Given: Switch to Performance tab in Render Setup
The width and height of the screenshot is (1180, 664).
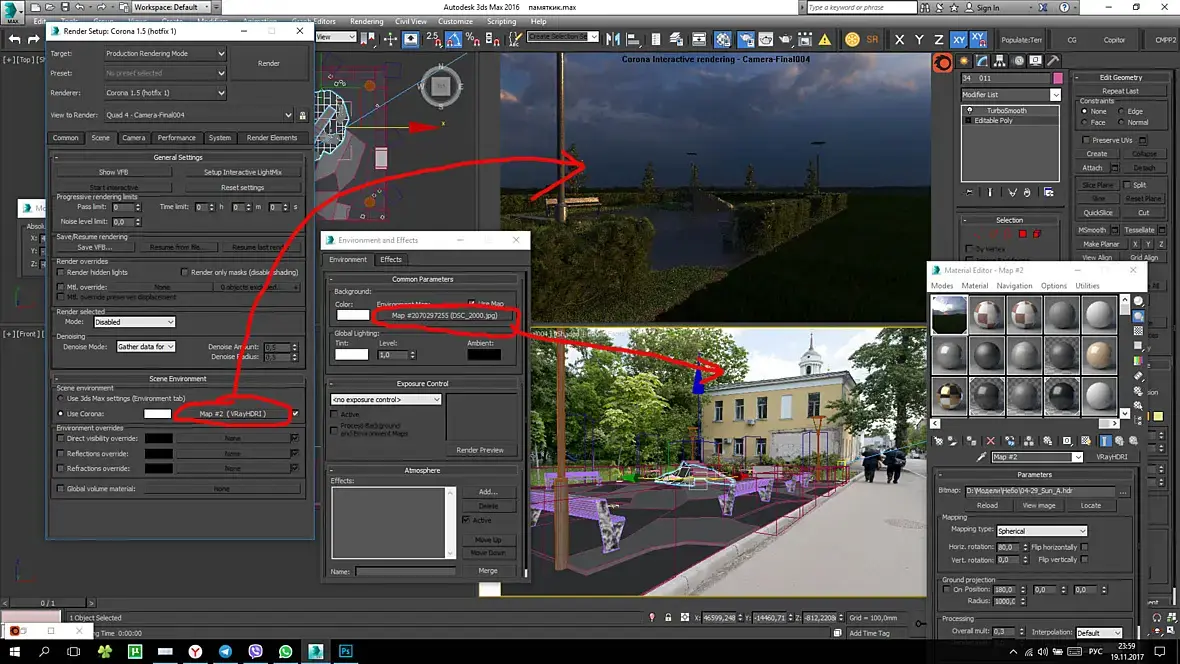Looking at the screenshot, I should click(176, 138).
